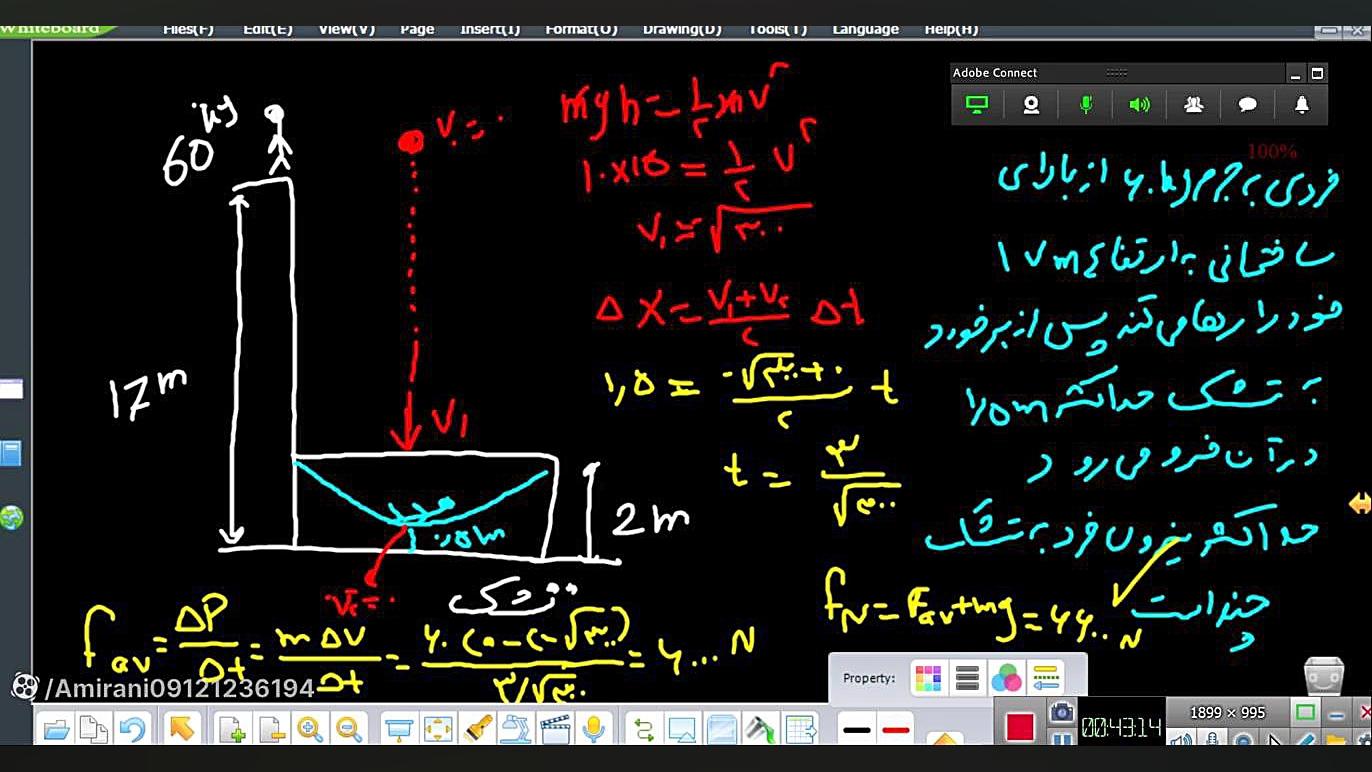Open the color grid palette property

coord(929,678)
